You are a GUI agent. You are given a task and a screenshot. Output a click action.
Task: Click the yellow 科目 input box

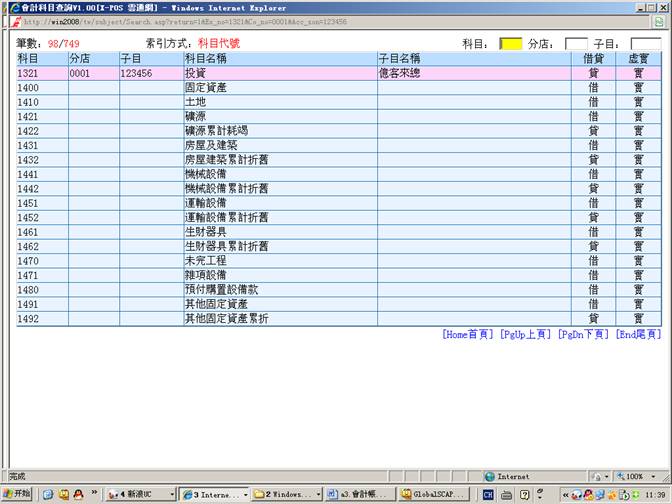click(x=510, y=44)
